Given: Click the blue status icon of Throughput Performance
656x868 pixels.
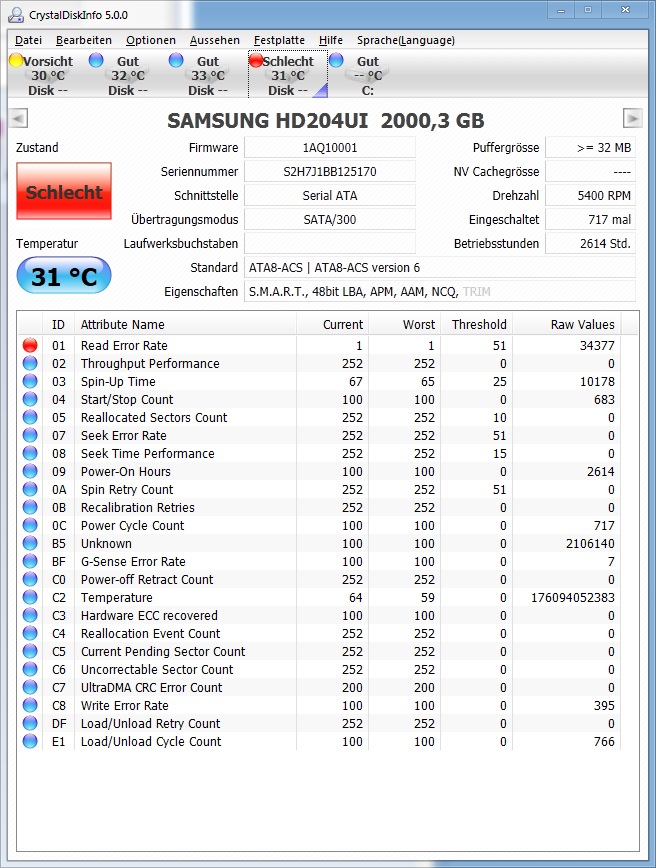Looking at the screenshot, I should [x=30, y=363].
